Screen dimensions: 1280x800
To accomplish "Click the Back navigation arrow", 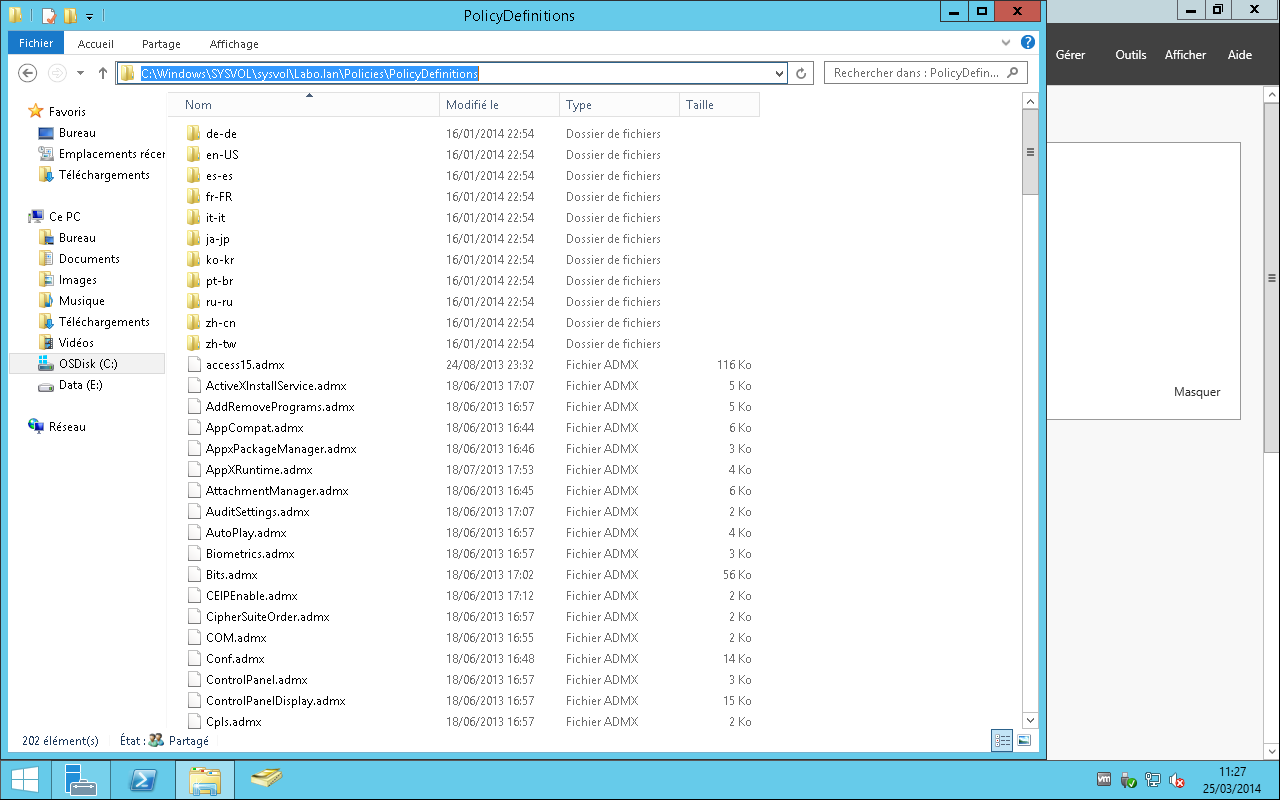I will coord(28,73).
